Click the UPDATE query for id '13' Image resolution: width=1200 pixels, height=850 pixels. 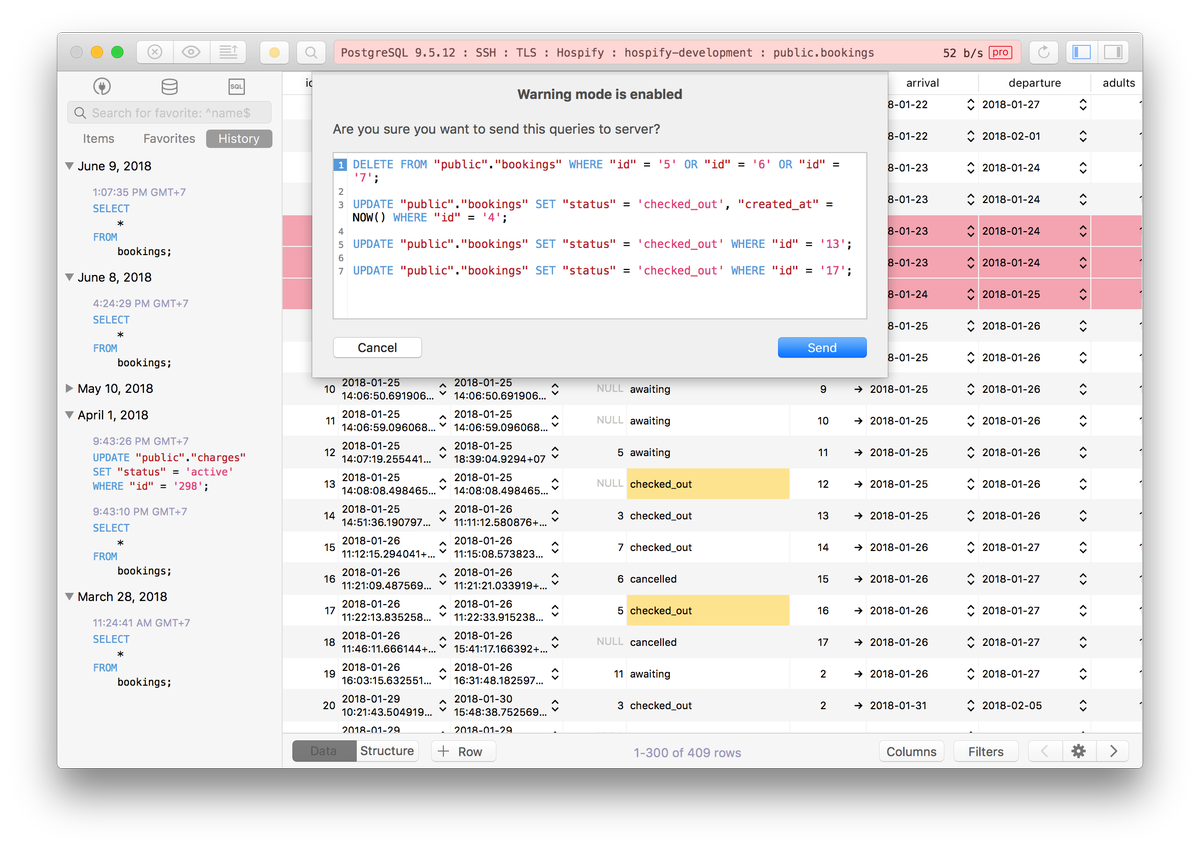coord(602,244)
